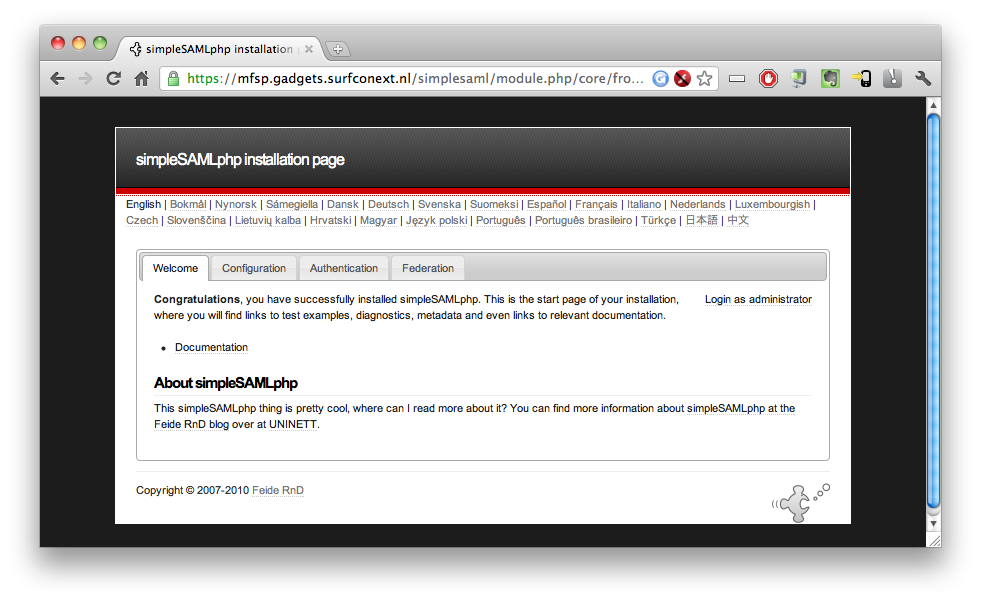Go back using the browser back arrow
The height and width of the screenshot is (602, 981).
pyautogui.click(x=58, y=79)
